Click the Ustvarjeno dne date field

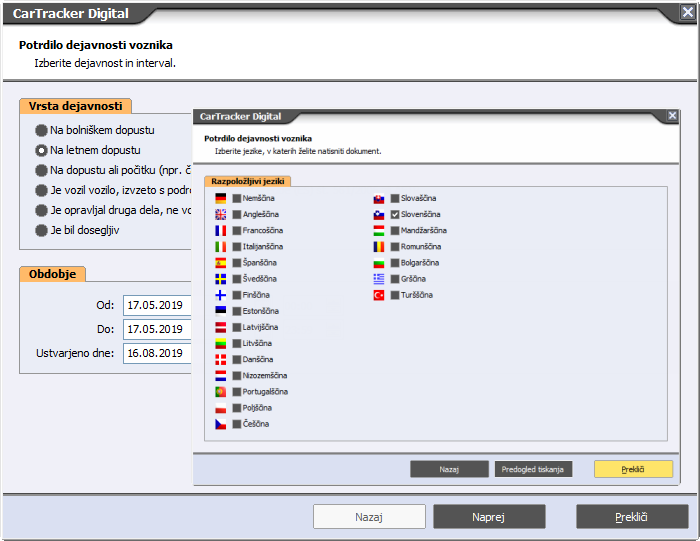[157, 354]
